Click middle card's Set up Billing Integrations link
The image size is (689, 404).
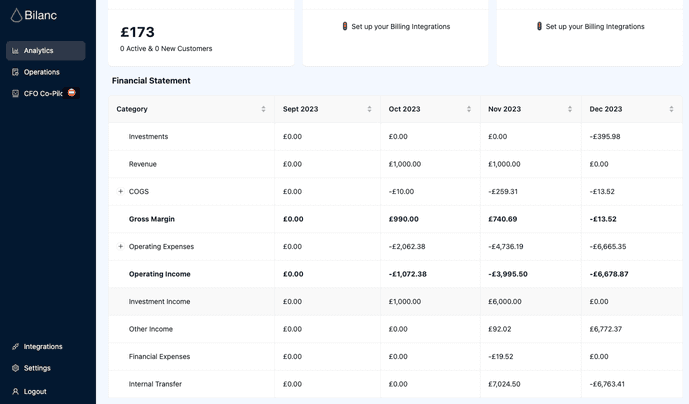tap(400, 26)
